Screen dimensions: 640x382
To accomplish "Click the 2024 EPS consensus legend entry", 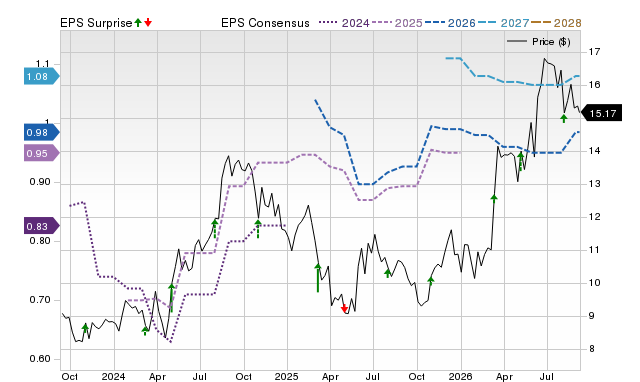I will pos(344,23).
